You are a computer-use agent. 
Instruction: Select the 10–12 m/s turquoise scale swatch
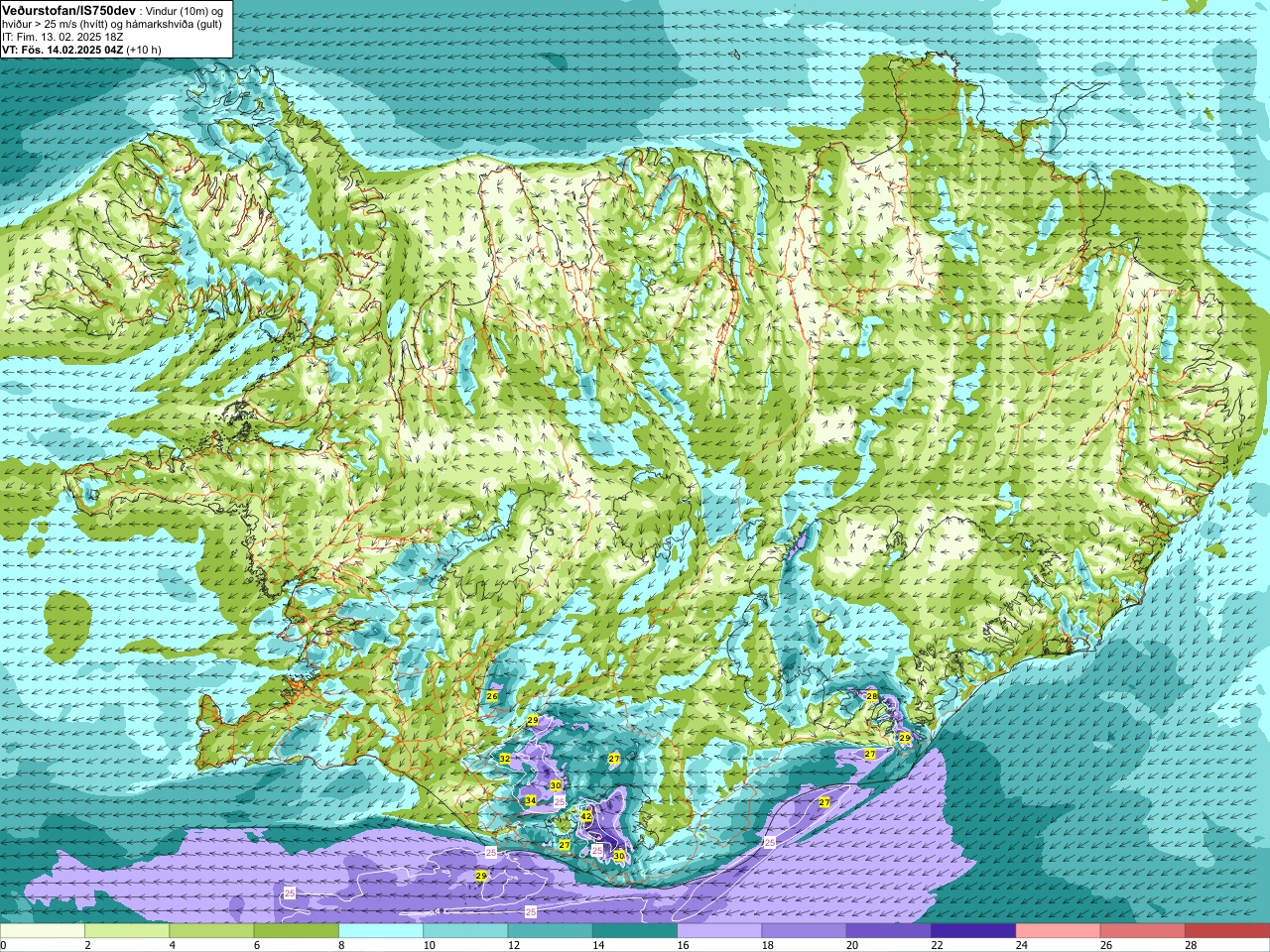point(465,931)
